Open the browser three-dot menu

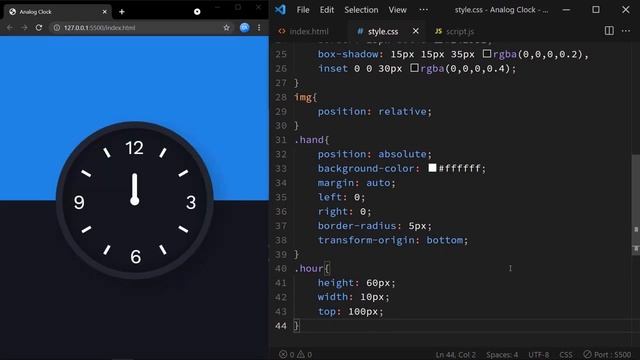[x=259, y=28]
